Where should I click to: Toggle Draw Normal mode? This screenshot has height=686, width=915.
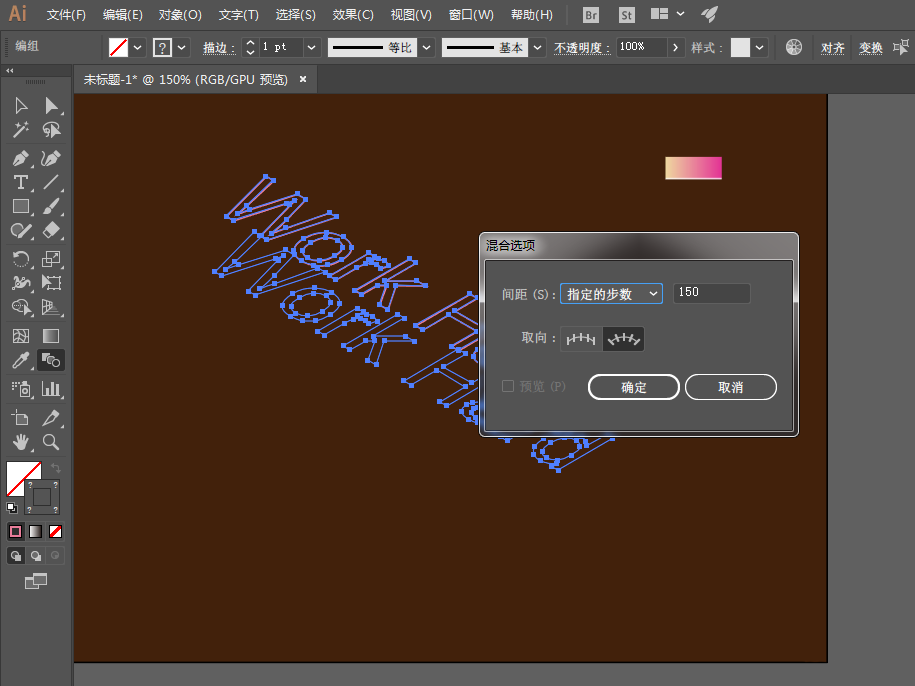click(16, 556)
